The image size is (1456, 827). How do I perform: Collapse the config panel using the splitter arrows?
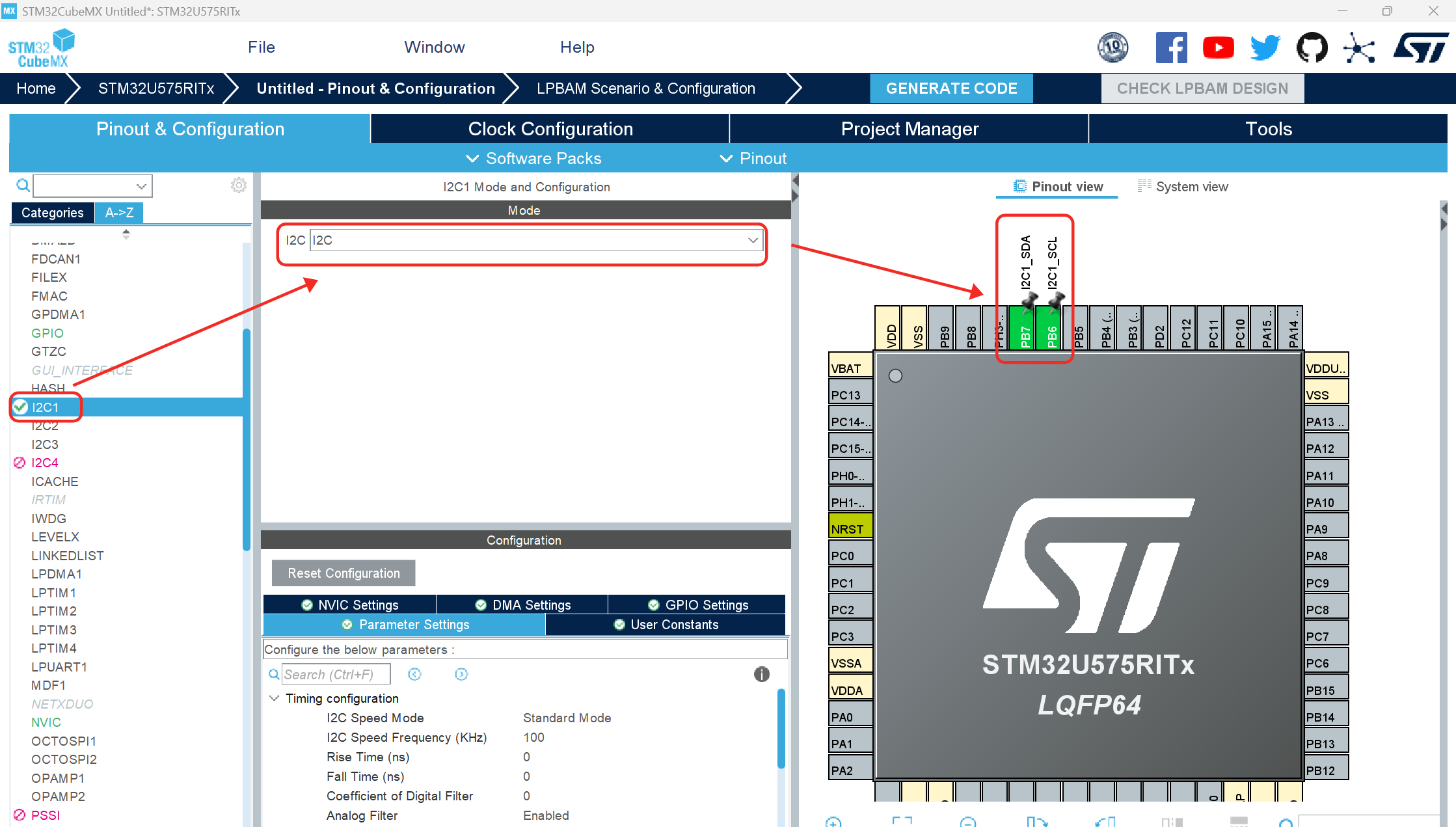pyautogui.click(x=795, y=188)
